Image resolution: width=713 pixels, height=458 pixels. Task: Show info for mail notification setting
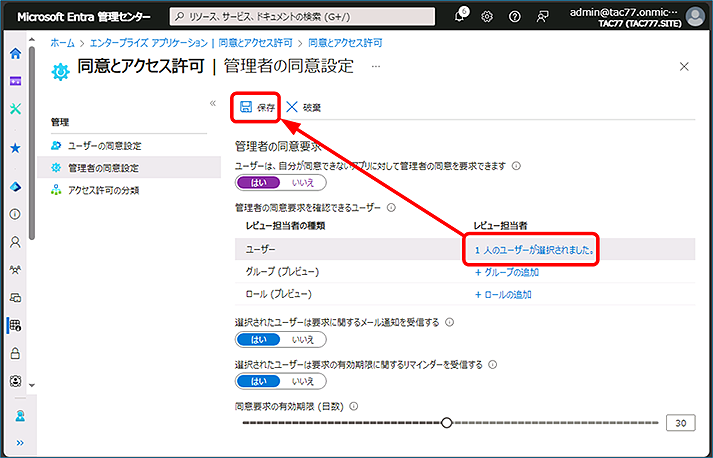click(449, 322)
